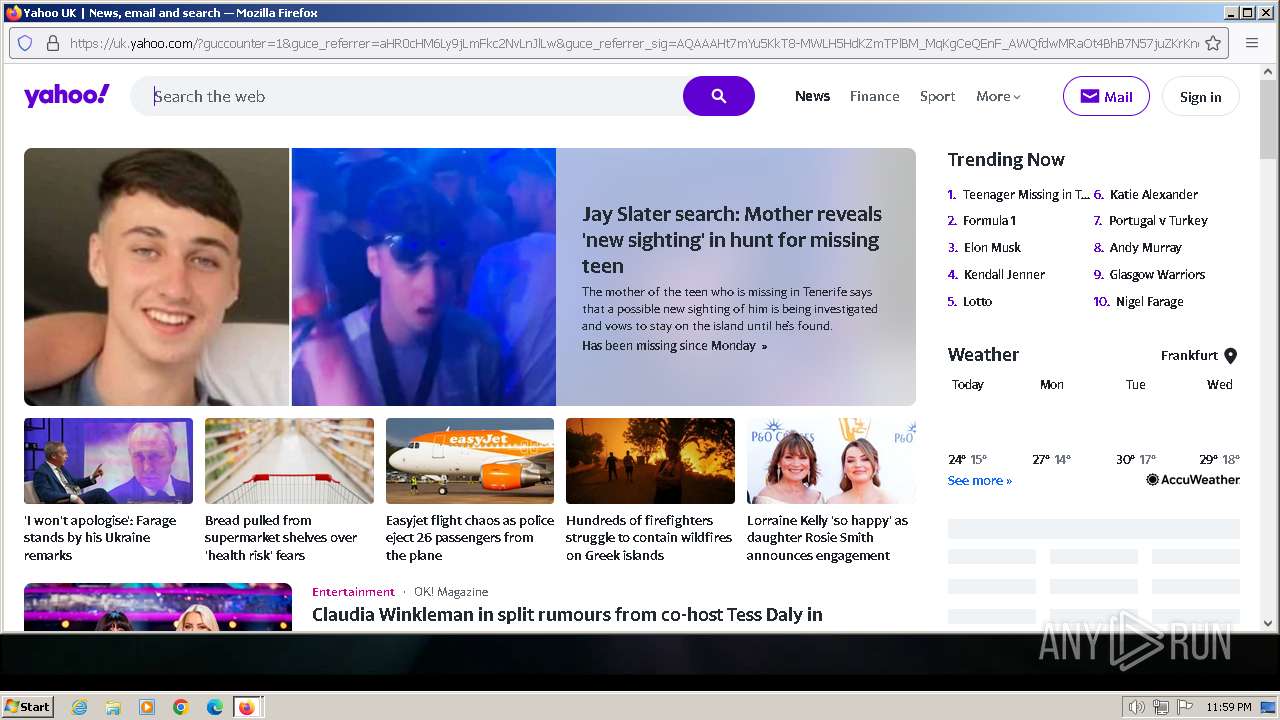Click the Entertainment category label
The image size is (1280, 720).
coord(353,592)
